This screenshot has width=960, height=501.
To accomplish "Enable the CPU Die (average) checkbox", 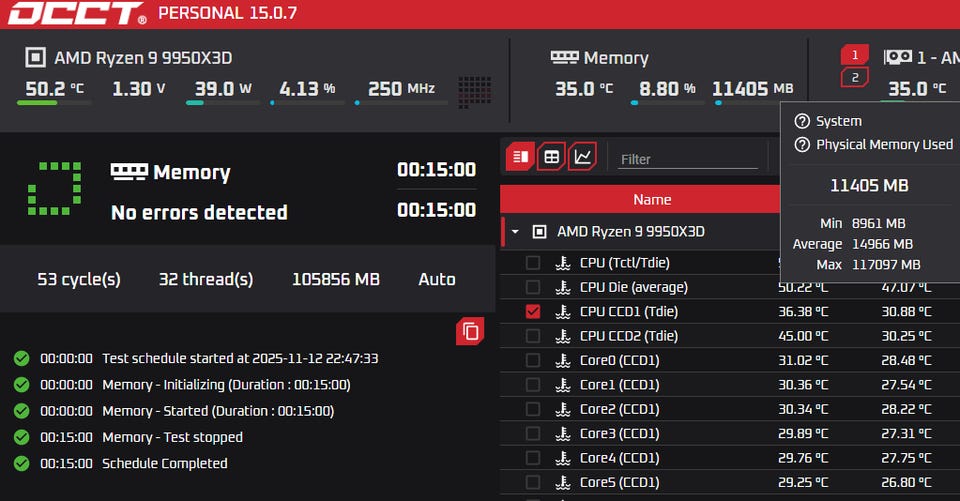I will 533,287.
